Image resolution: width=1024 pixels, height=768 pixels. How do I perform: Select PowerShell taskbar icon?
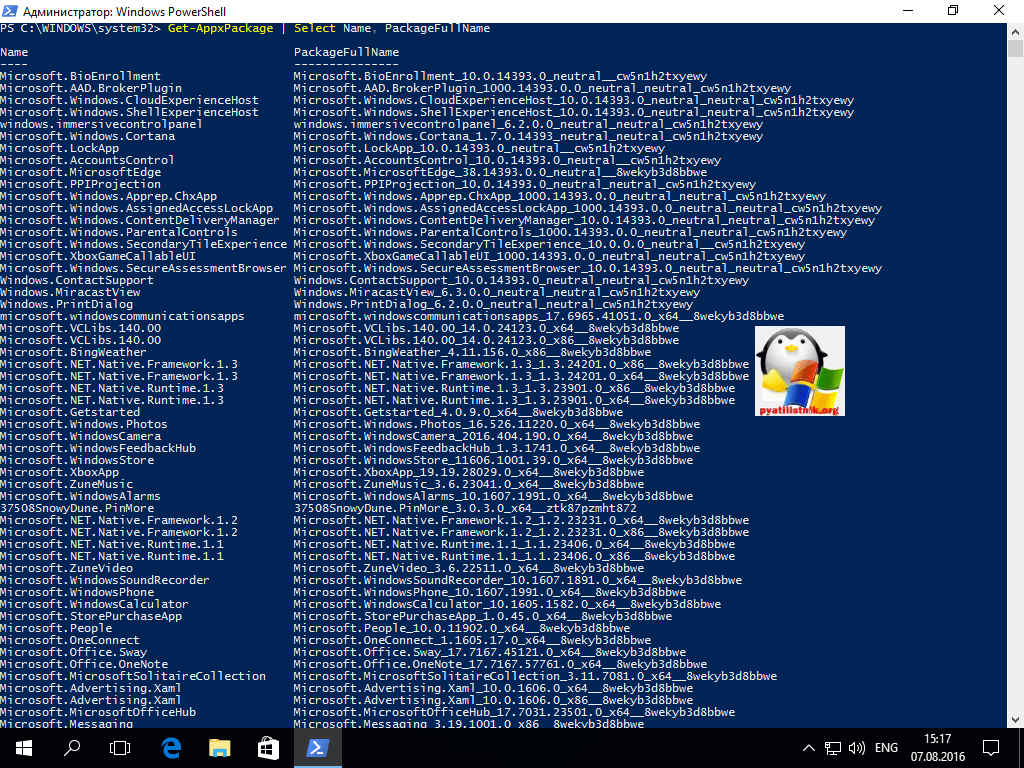pos(317,748)
